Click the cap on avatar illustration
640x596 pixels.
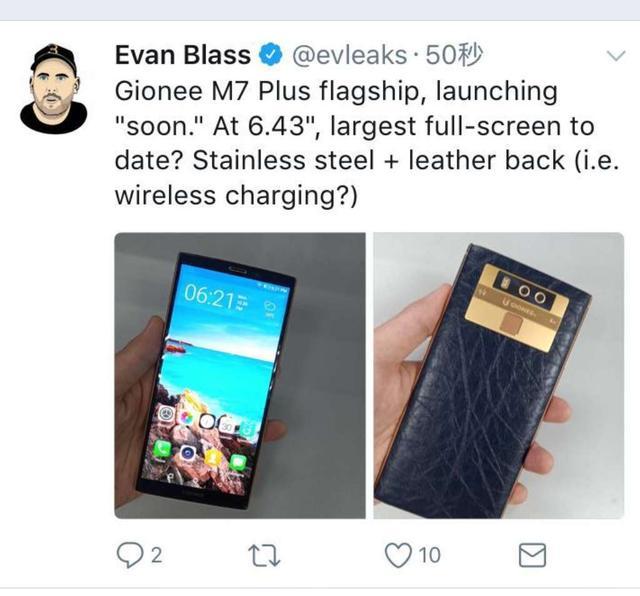(x=53, y=58)
